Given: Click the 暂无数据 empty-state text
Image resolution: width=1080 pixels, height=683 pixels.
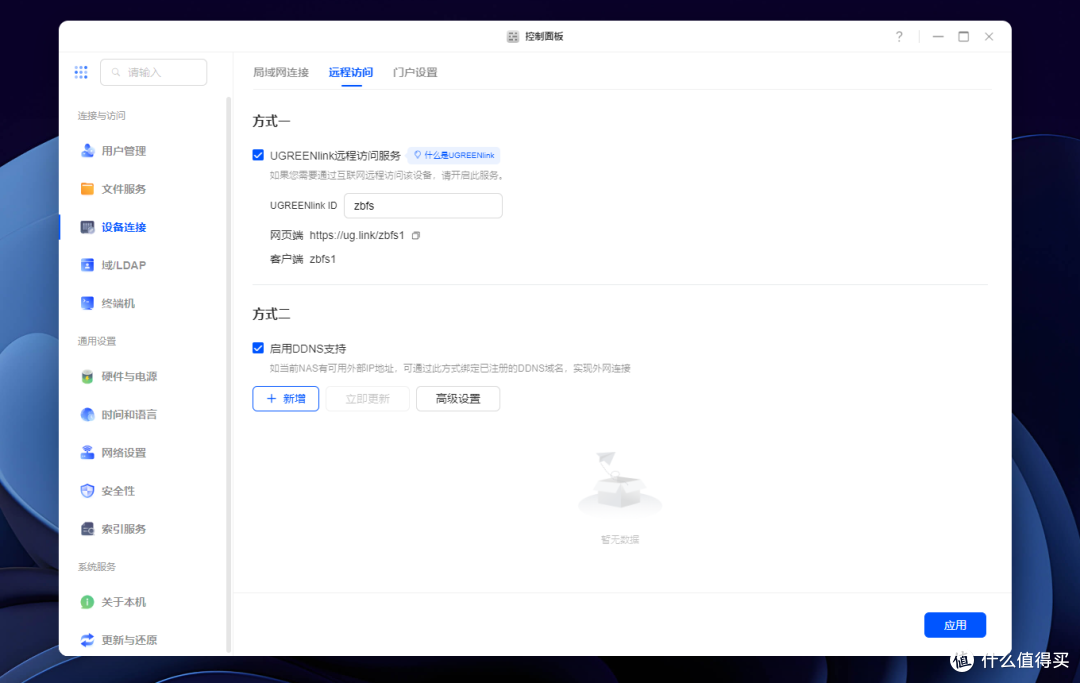Looking at the screenshot, I should click(x=620, y=540).
